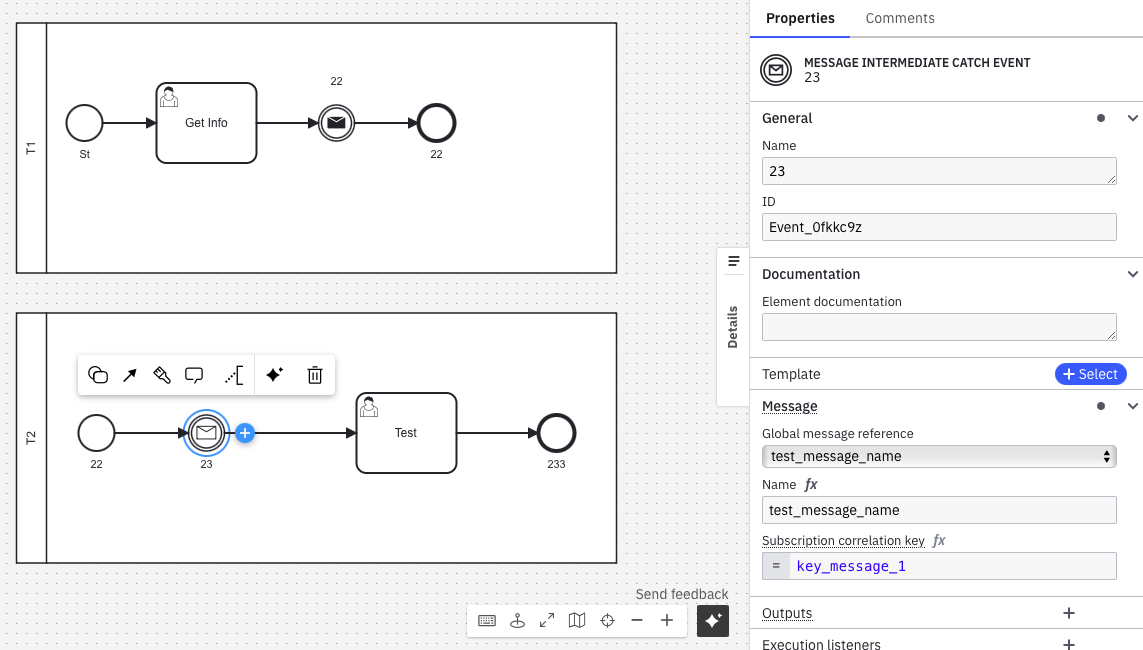Image resolution: width=1143 pixels, height=650 pixels.
Task: Click the blue plus append element button
Action: [x=245, y=433]
